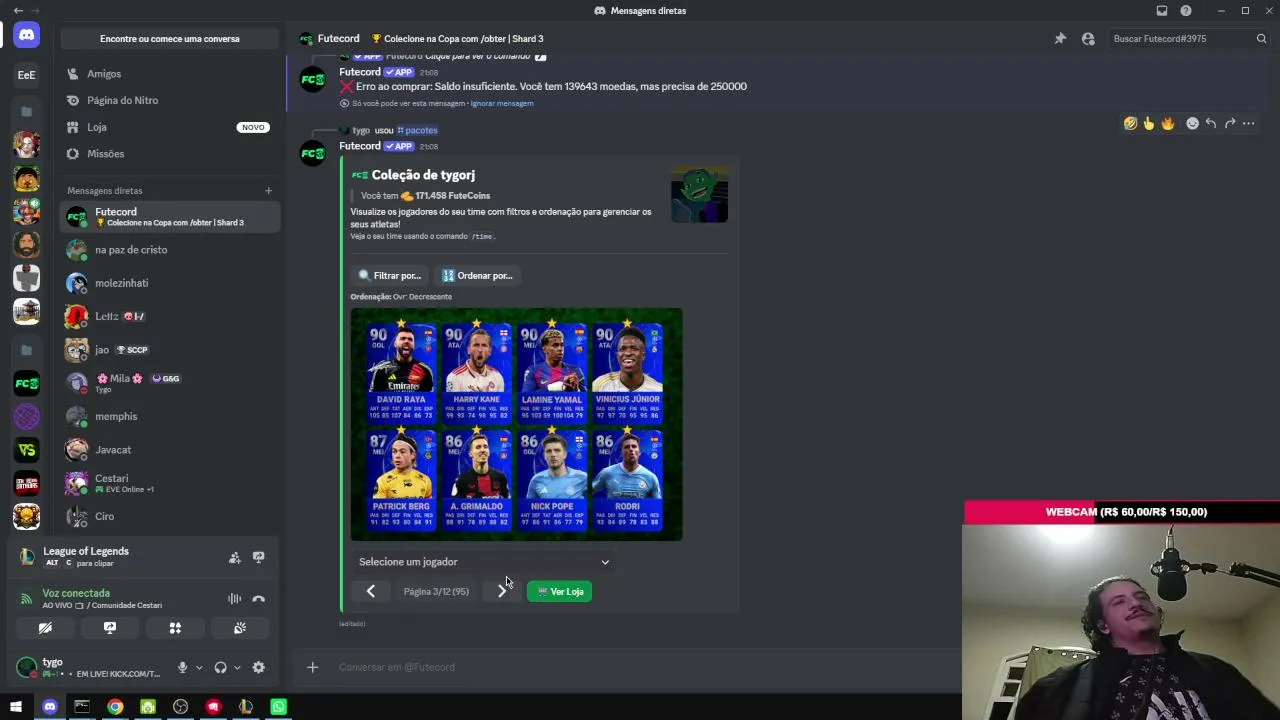Expand microphone input options

tap(199, 667)
